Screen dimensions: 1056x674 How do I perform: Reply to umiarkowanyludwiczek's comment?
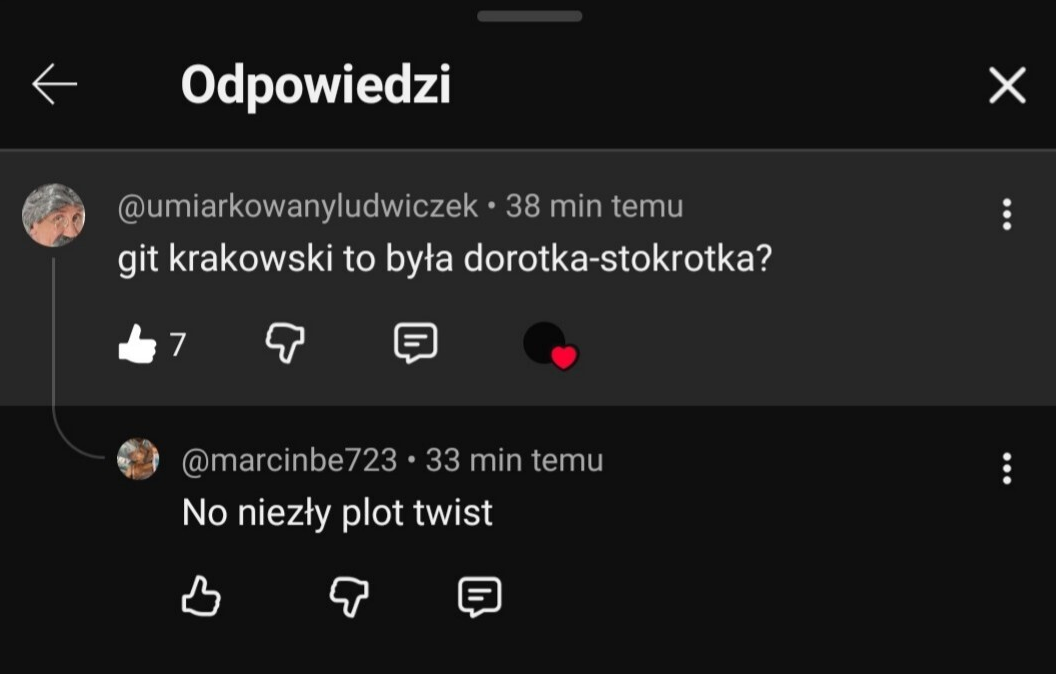415,344
